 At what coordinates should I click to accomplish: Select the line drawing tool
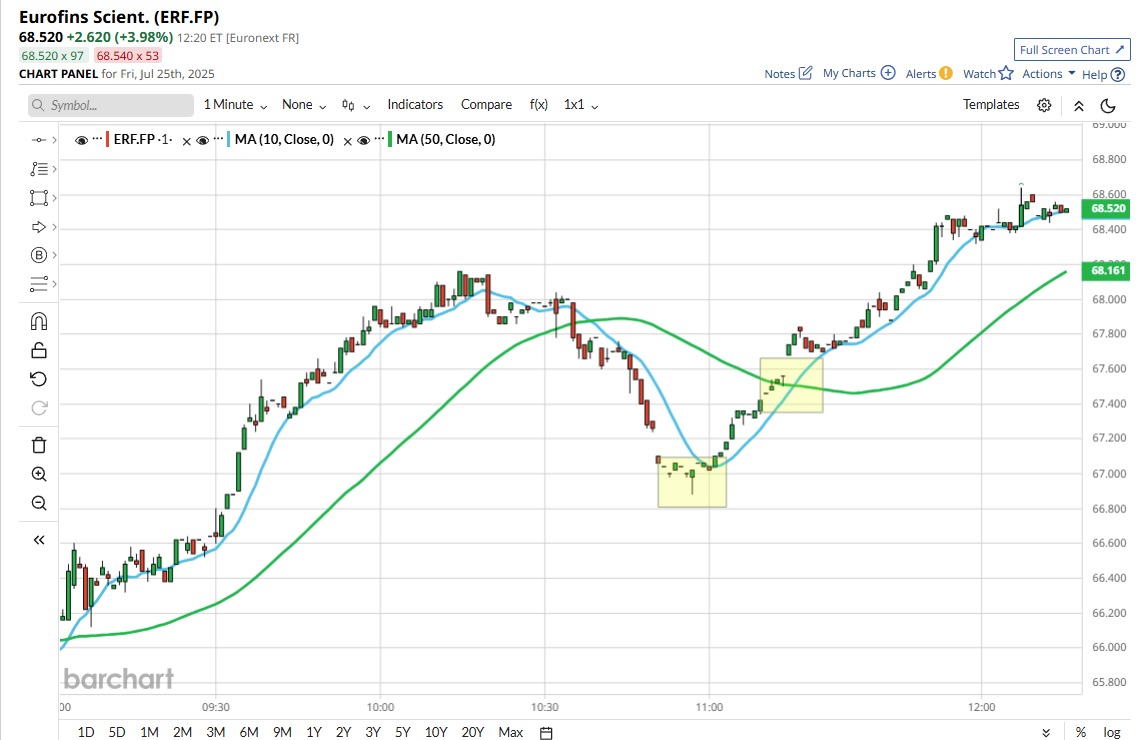38,139
